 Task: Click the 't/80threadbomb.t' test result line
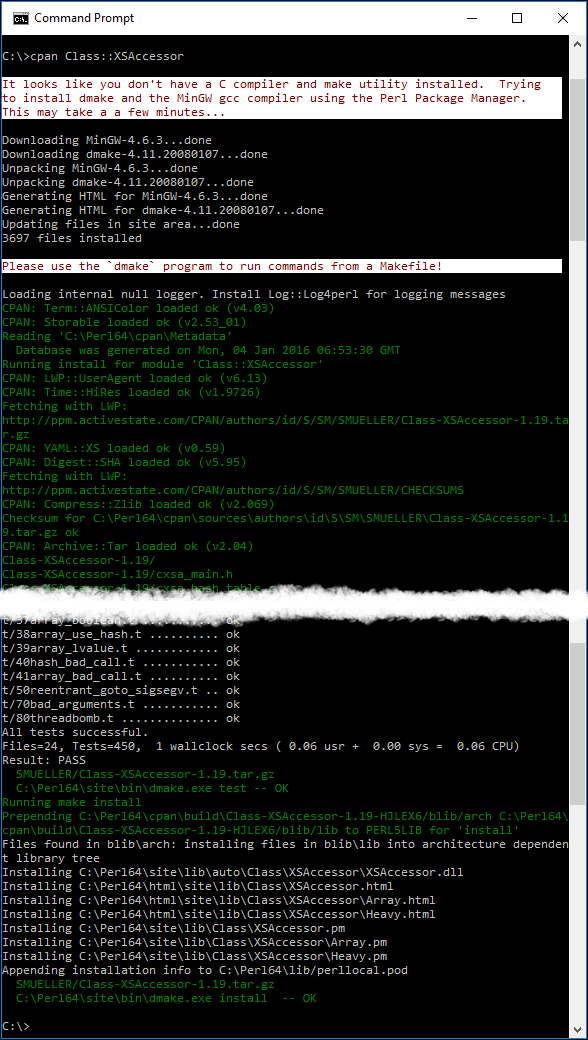click(121, 718)
